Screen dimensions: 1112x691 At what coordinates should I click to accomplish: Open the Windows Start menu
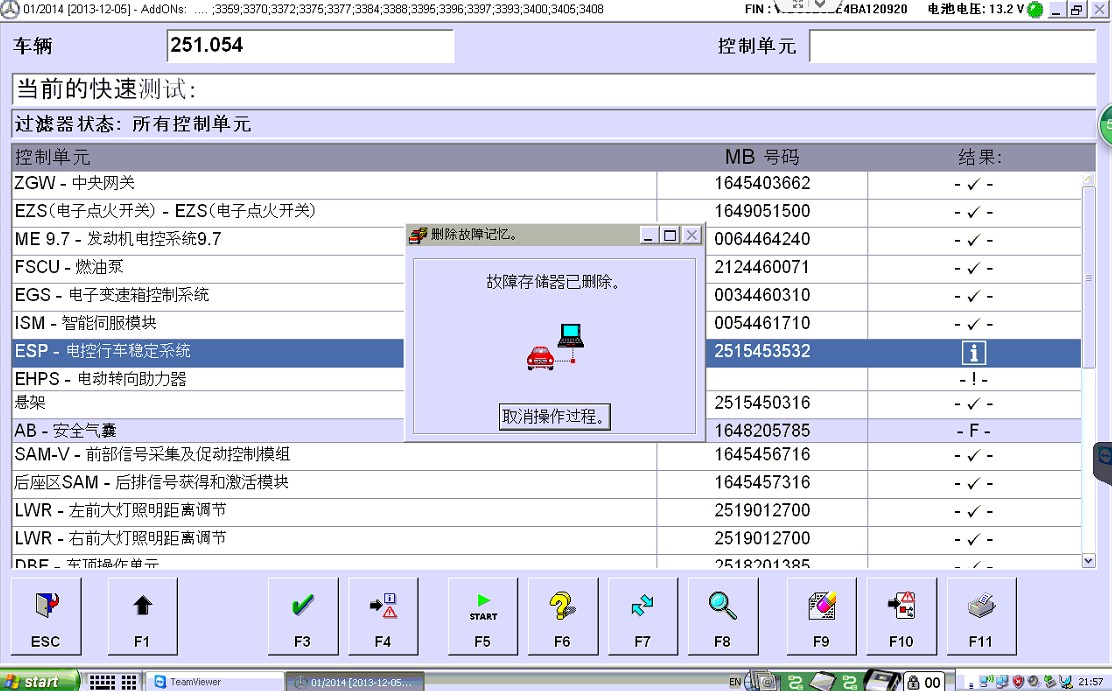coord(40,681)
